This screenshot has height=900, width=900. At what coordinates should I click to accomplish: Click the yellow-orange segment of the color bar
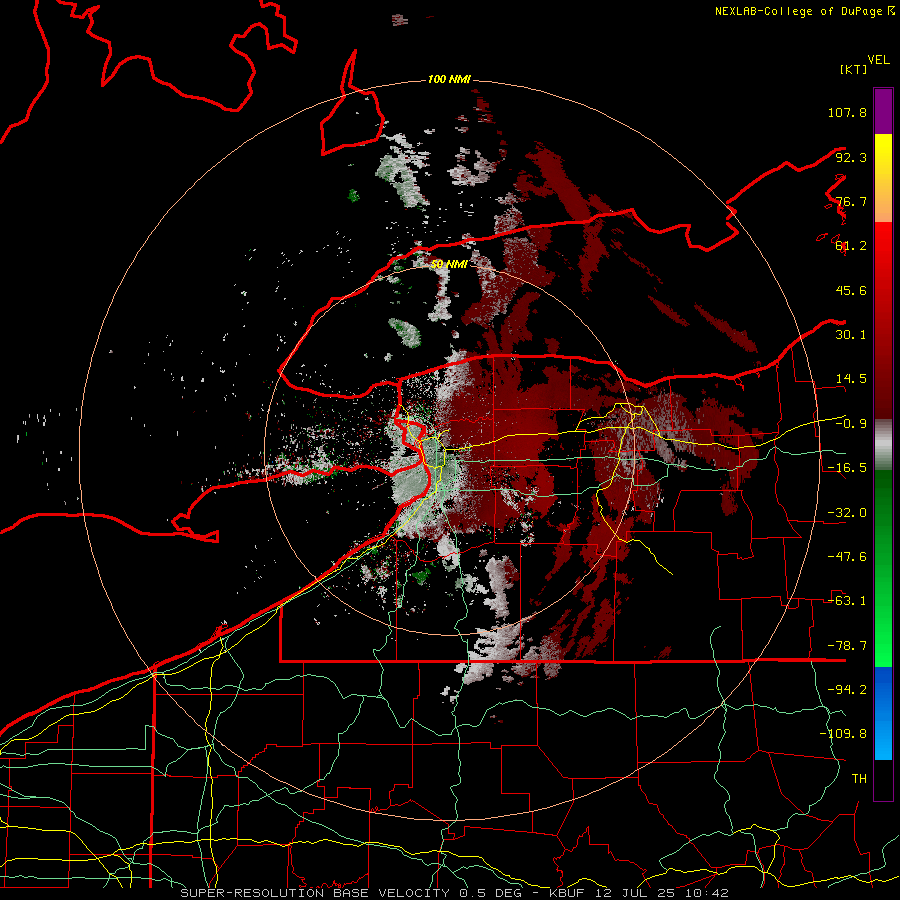[x=883, y=178]
